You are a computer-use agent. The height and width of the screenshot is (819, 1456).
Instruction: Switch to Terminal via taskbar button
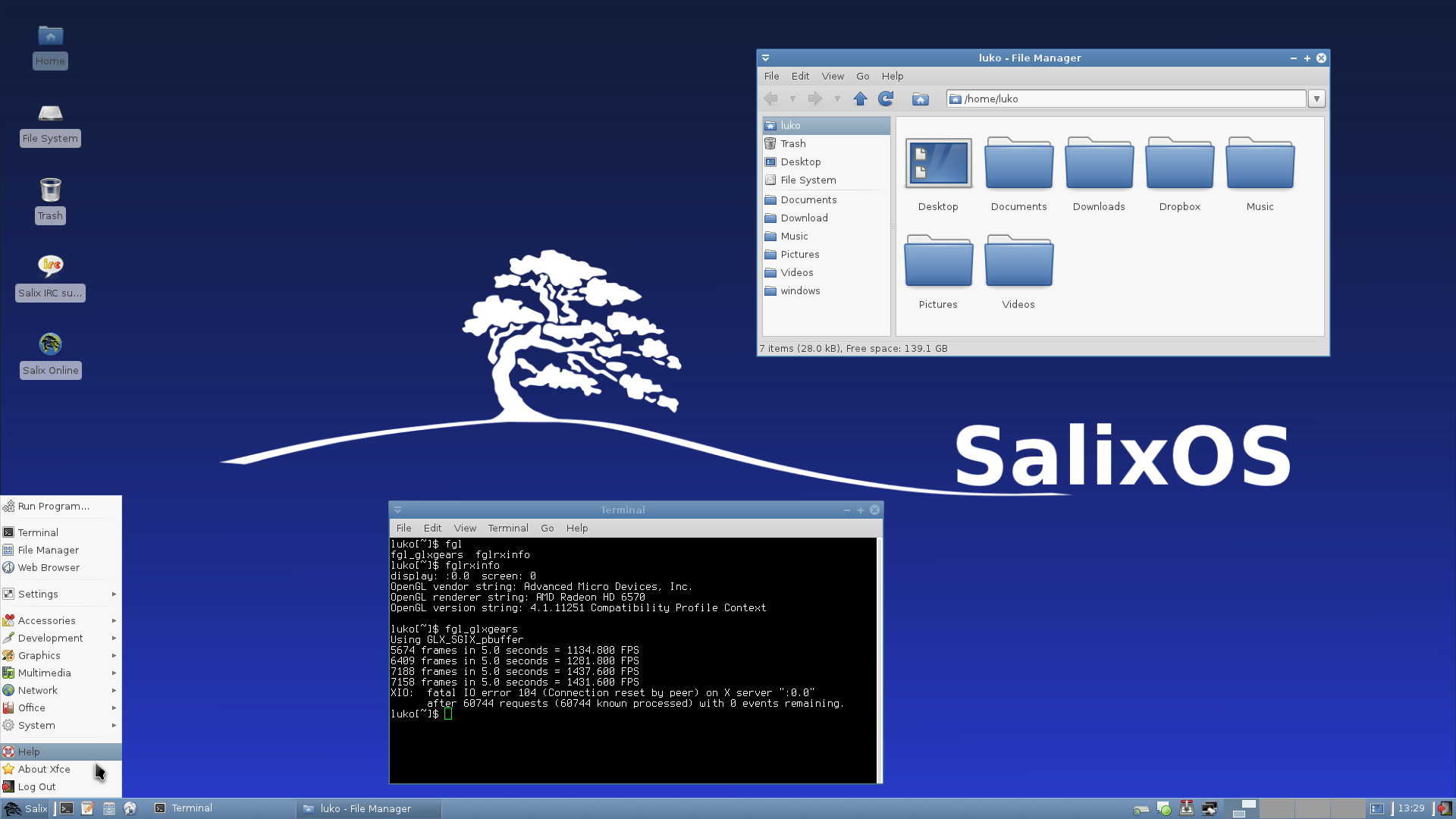pyautogui.click(x=222, y=808)
